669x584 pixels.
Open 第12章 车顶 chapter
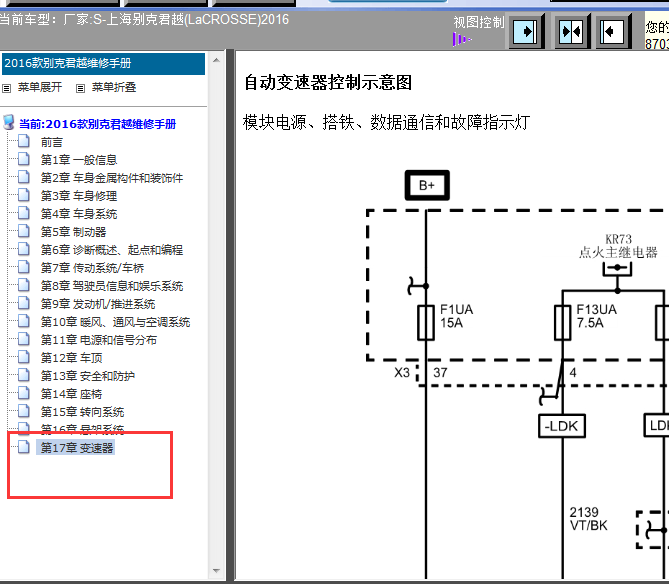click(x=71, y=358)
